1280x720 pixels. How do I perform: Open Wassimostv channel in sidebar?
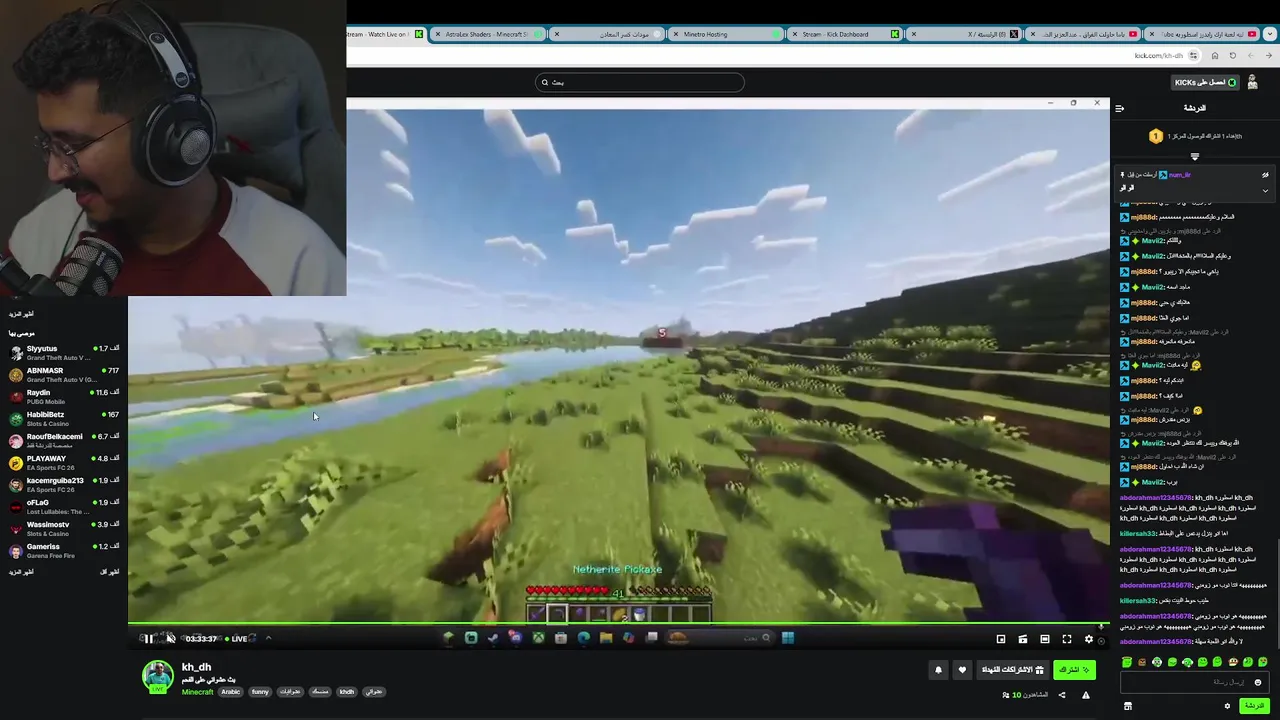(x=64, y=528)
